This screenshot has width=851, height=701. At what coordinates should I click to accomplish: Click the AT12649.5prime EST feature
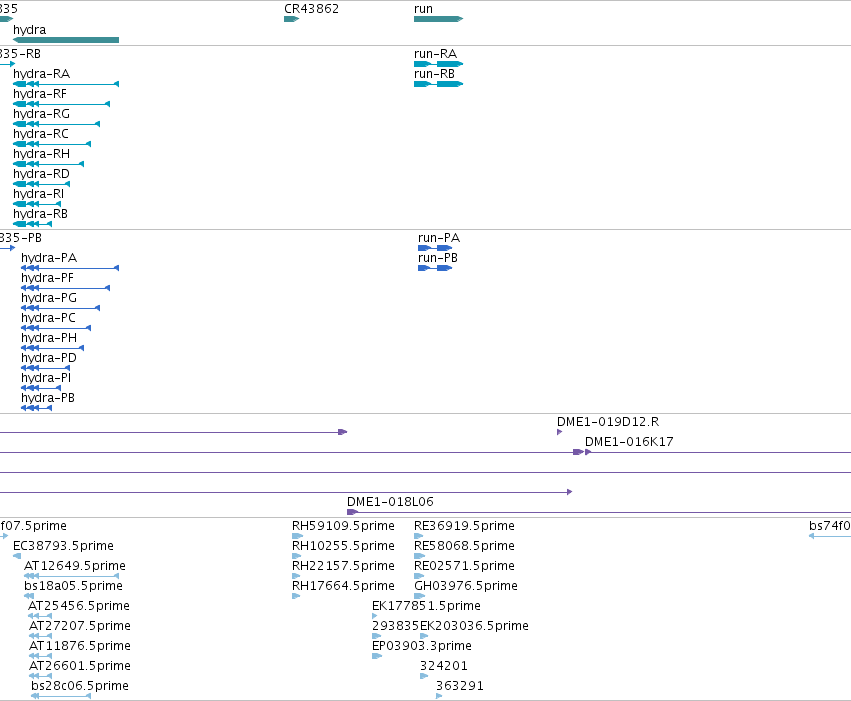[72, 576]
